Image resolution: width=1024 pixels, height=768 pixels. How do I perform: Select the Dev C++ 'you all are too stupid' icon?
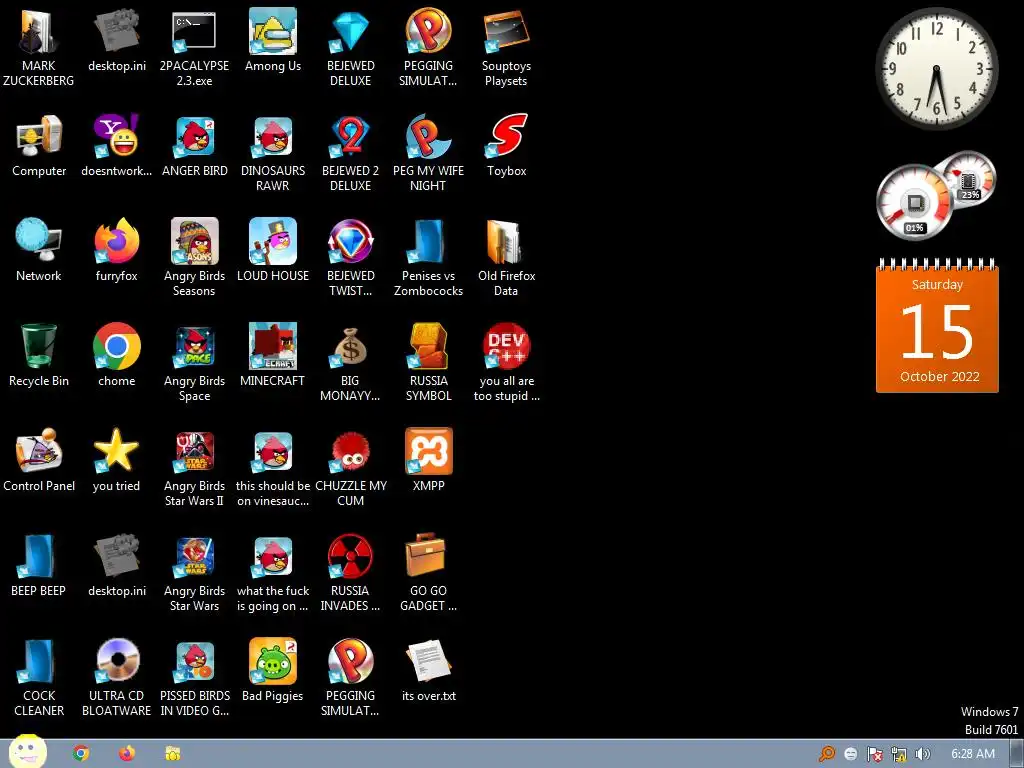point(506,347)
